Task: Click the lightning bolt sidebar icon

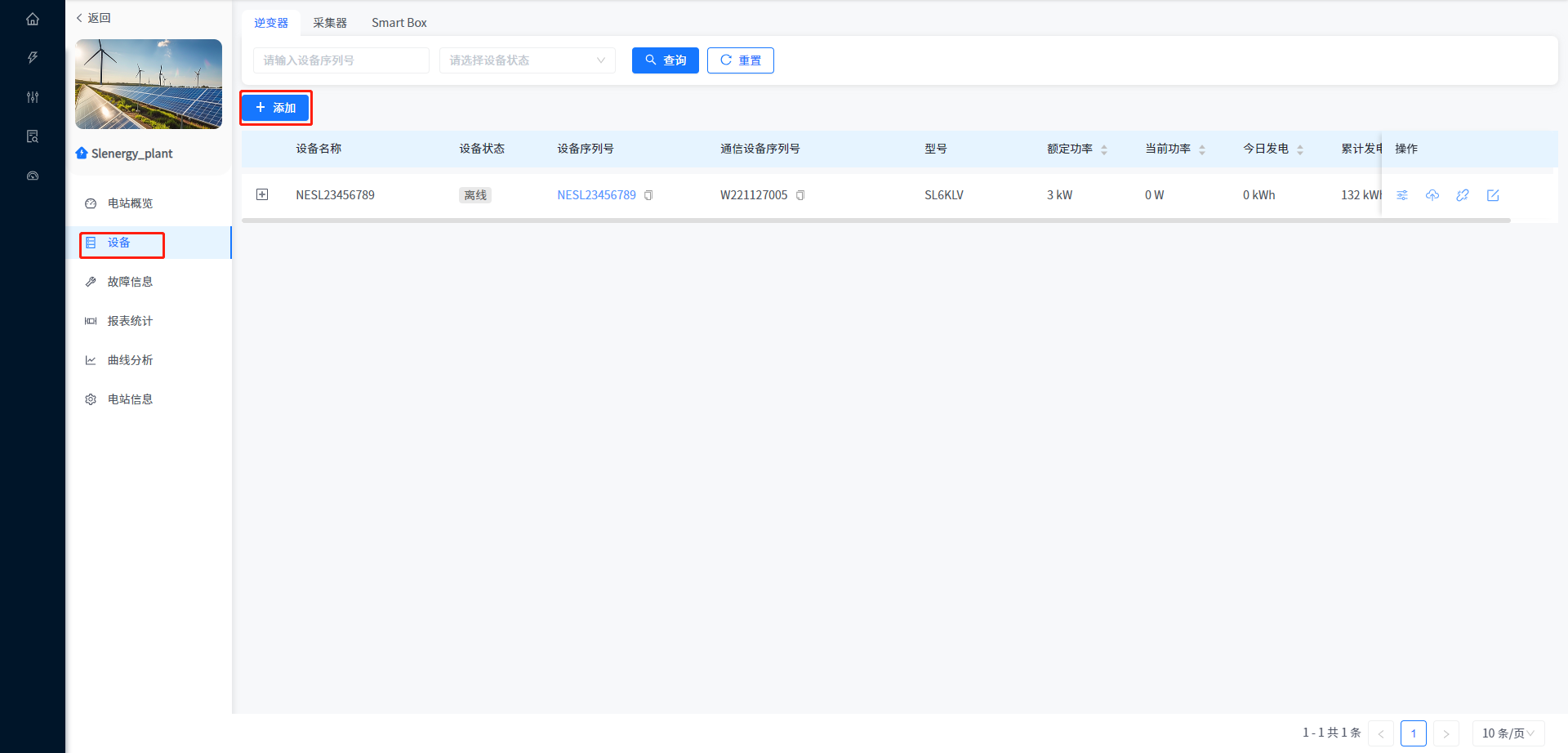Action: pos(33,58)
